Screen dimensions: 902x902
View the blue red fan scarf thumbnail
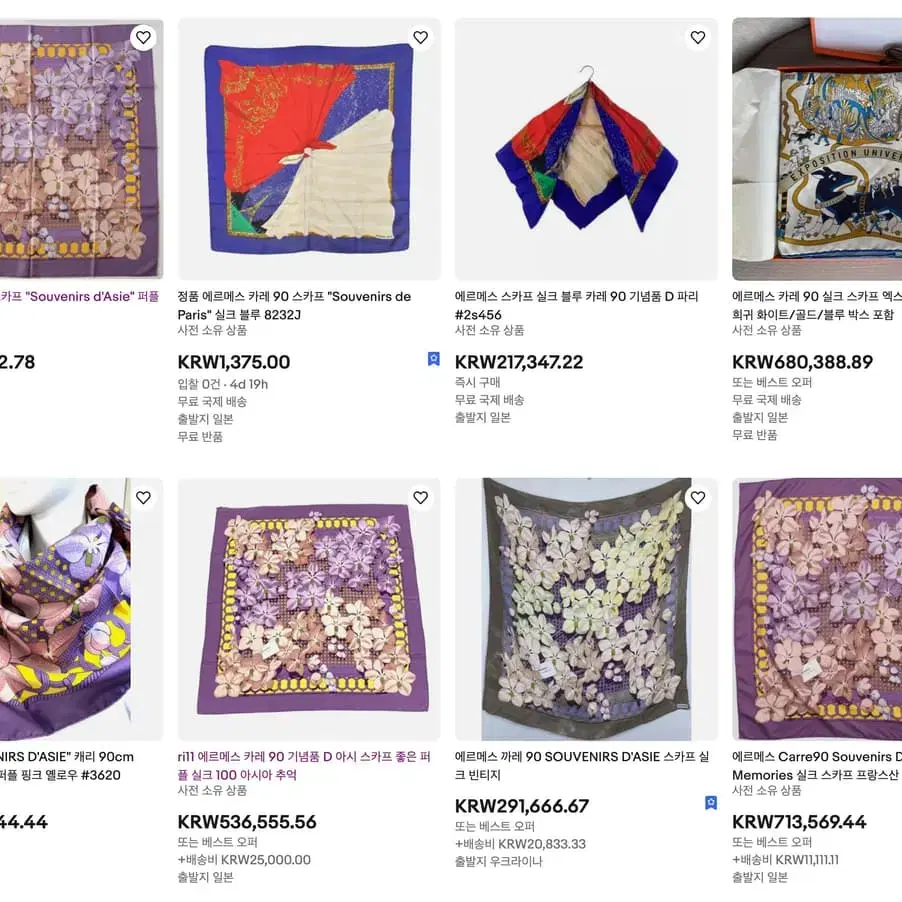(309, 149)
